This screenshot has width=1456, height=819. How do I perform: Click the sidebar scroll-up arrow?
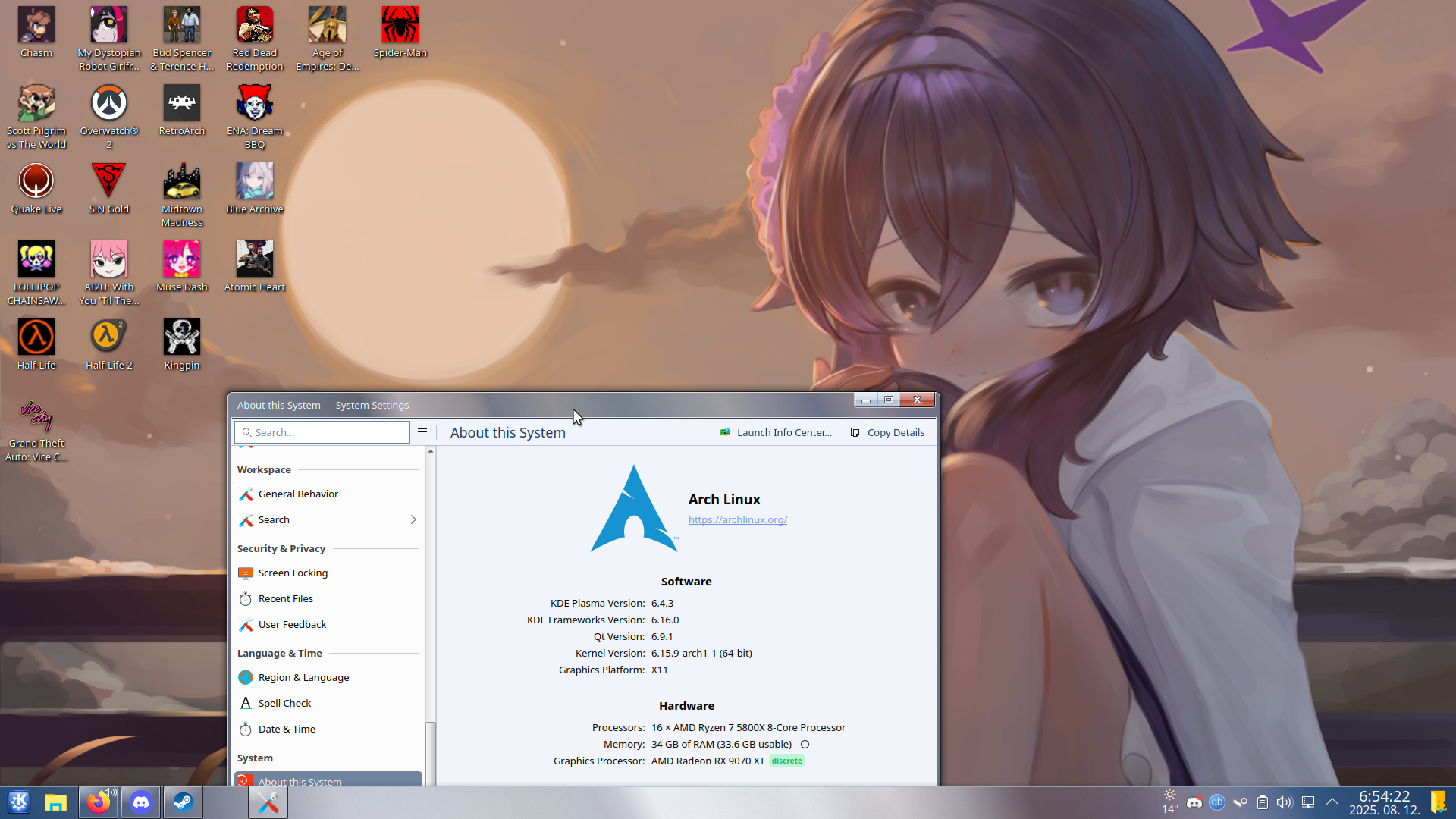point(431,451)
